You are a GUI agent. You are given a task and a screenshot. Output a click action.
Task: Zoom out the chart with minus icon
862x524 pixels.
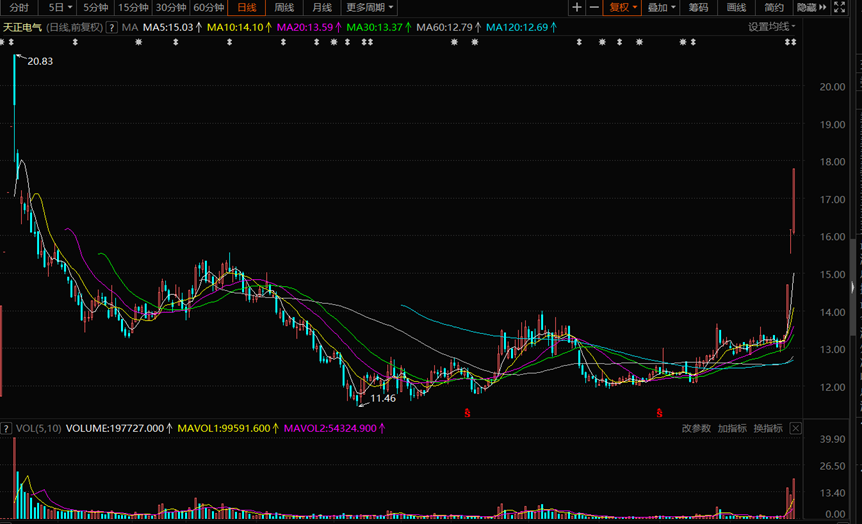click(594, 7)
